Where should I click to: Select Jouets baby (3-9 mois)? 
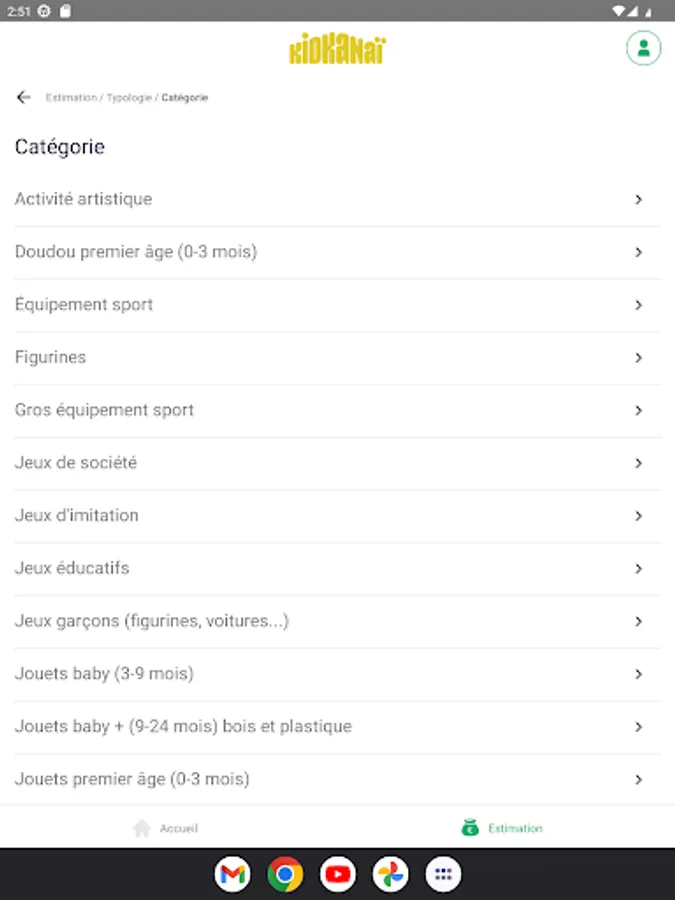click(104, 674)
